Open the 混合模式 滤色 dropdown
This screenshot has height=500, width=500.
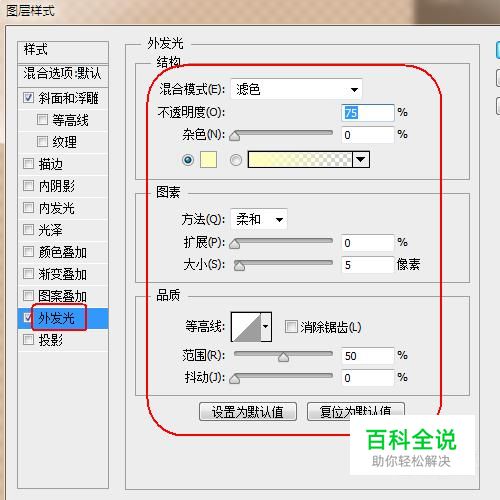tap(296, 89)
